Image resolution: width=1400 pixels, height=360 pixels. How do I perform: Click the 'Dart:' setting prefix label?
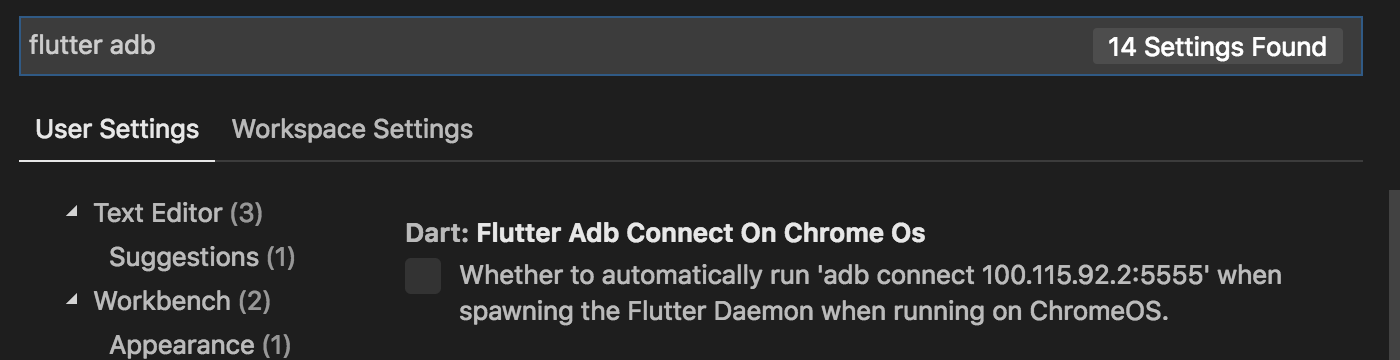(438, 233)
